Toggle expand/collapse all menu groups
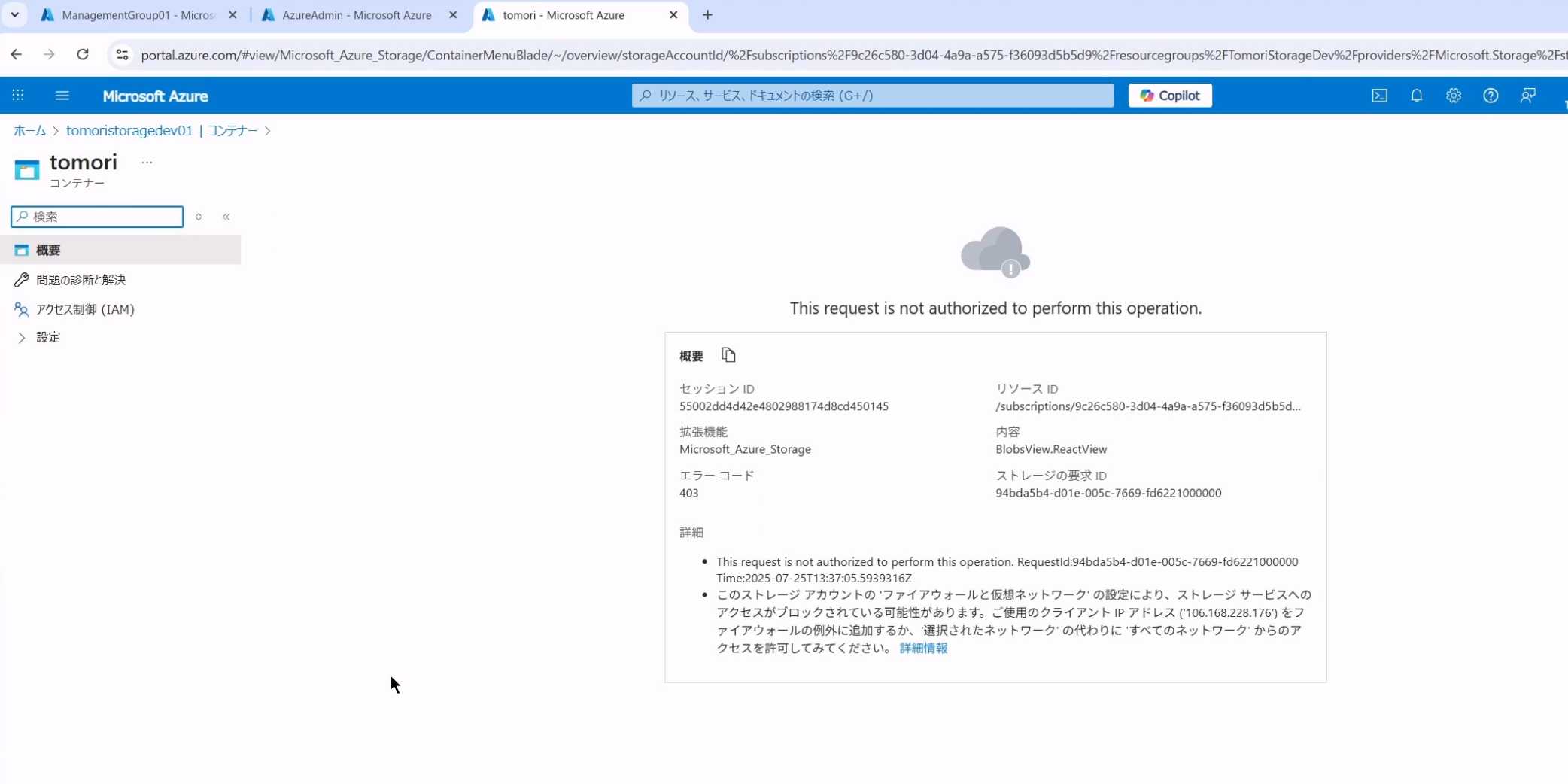 199,217
